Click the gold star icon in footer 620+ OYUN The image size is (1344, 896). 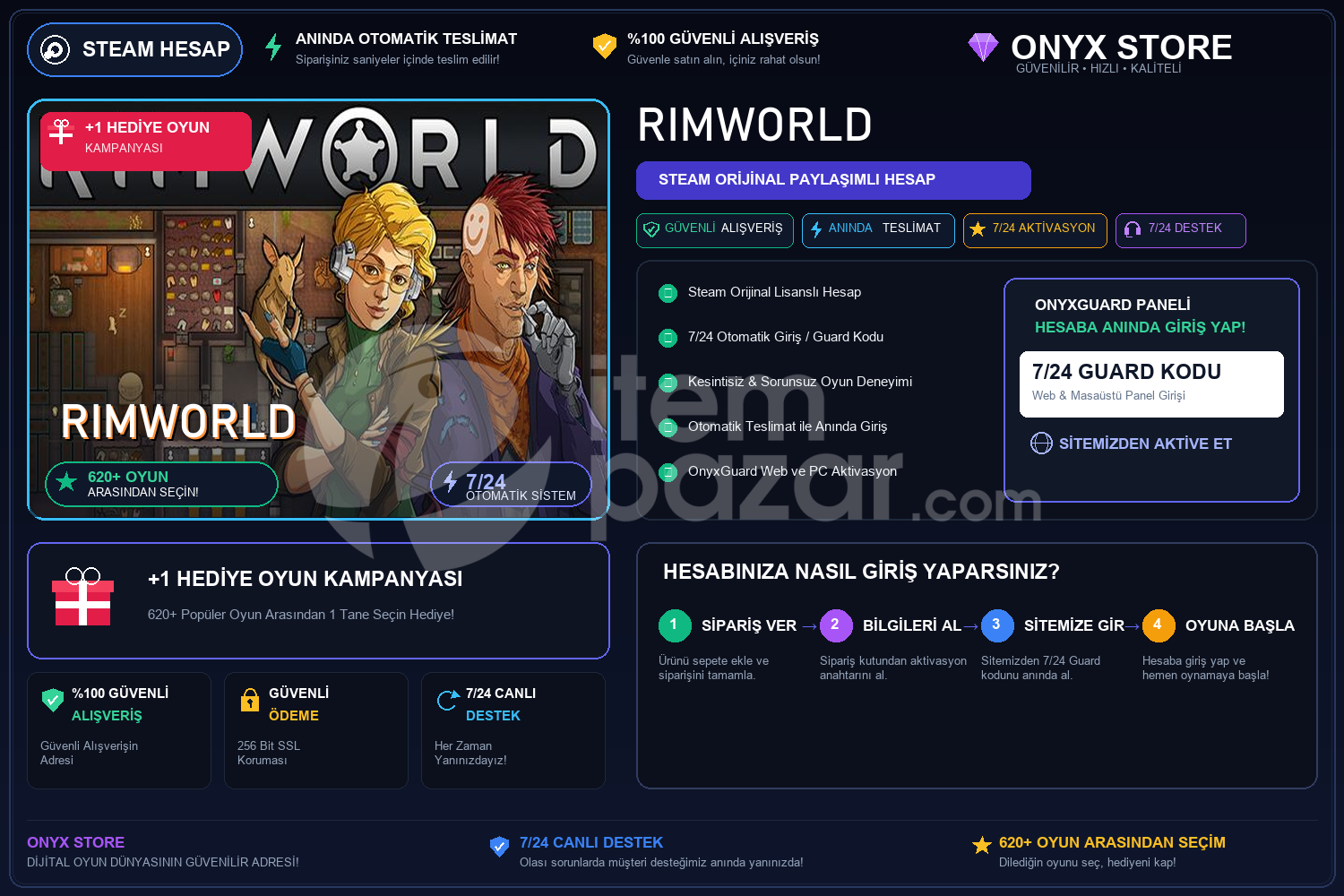point(982,845)
